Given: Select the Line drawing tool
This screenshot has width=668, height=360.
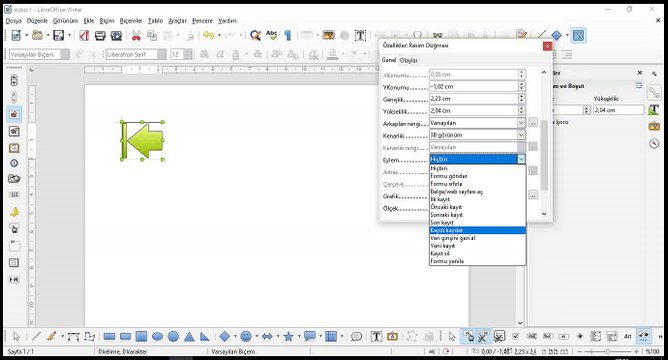Looking at the screenshot, I should pyautogui.click(x=36, y=337).
